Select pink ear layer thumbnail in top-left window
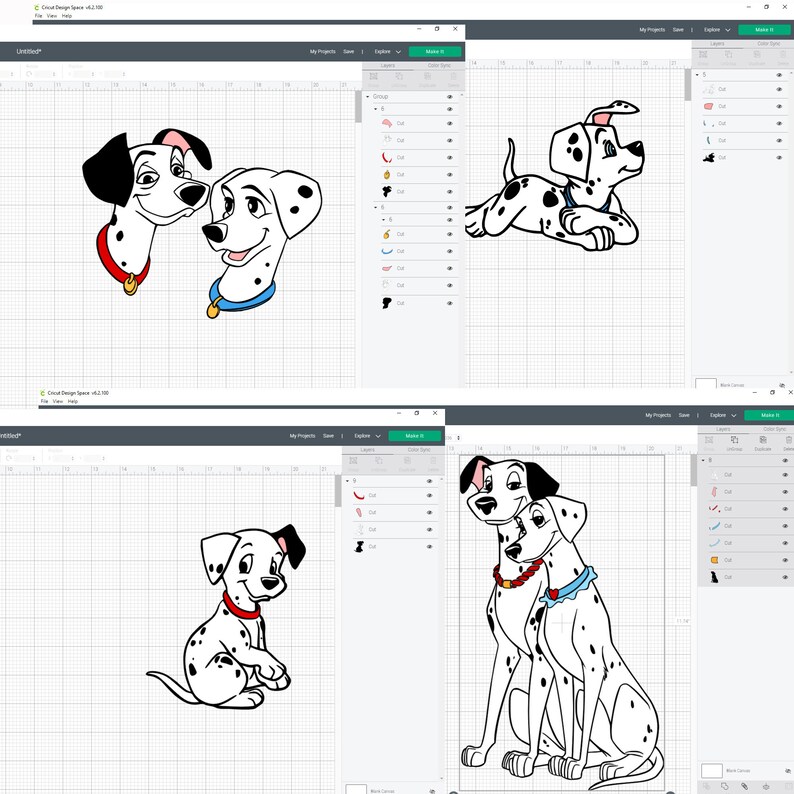Screen dimensions: 794x794 click(x=387, y=123)
